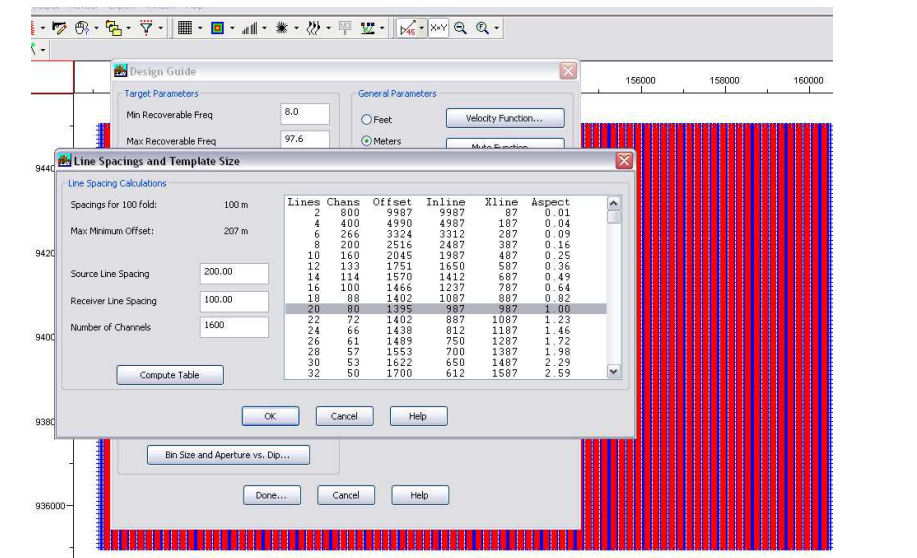The image size is (917, 558).
Task: Click the mouse mode toolbar icon
Action: point(82,27)
